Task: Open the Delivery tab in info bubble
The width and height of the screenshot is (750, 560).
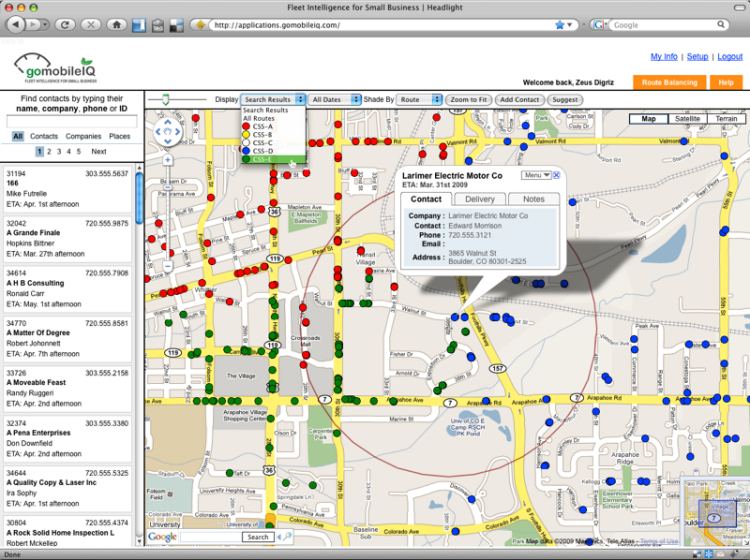Action: (x=479, y=200)
